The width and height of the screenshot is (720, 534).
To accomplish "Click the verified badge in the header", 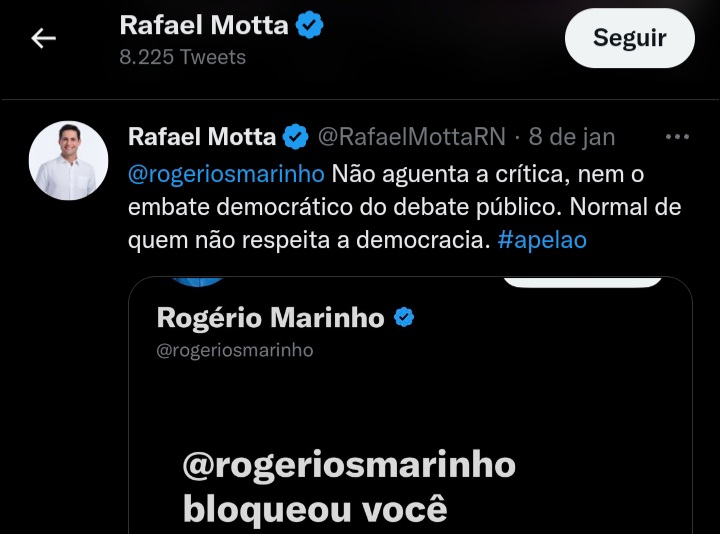I will pyautogui.click(x=309, y=25).
